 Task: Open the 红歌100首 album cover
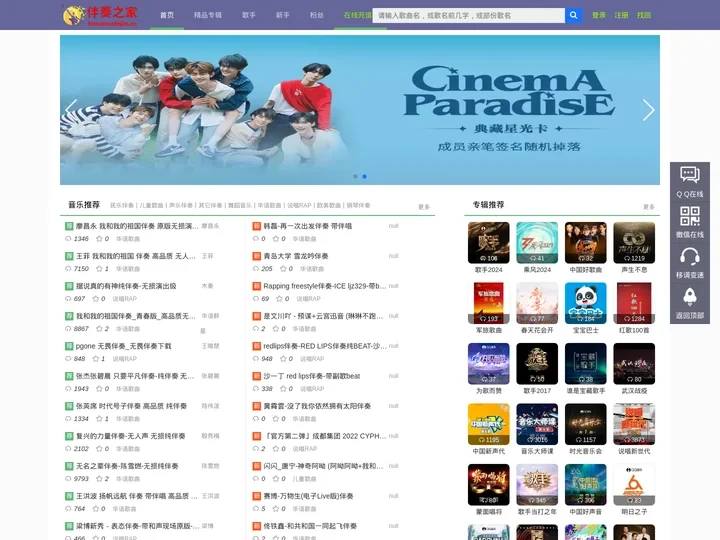(x=634, y=303)
